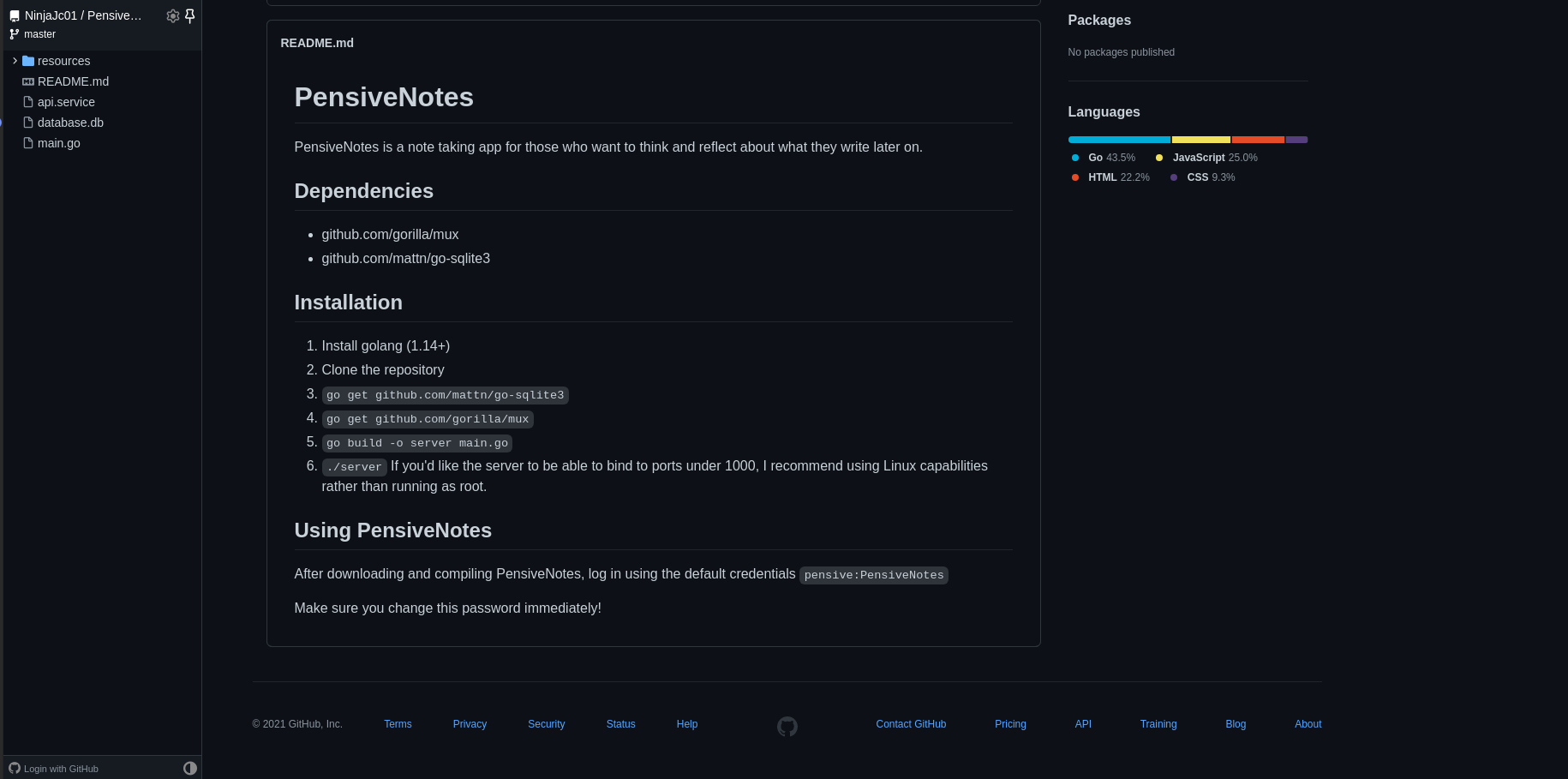Click GitHub logo in footer
This screenshot has height=779, width=1568.
pos(787,726)
